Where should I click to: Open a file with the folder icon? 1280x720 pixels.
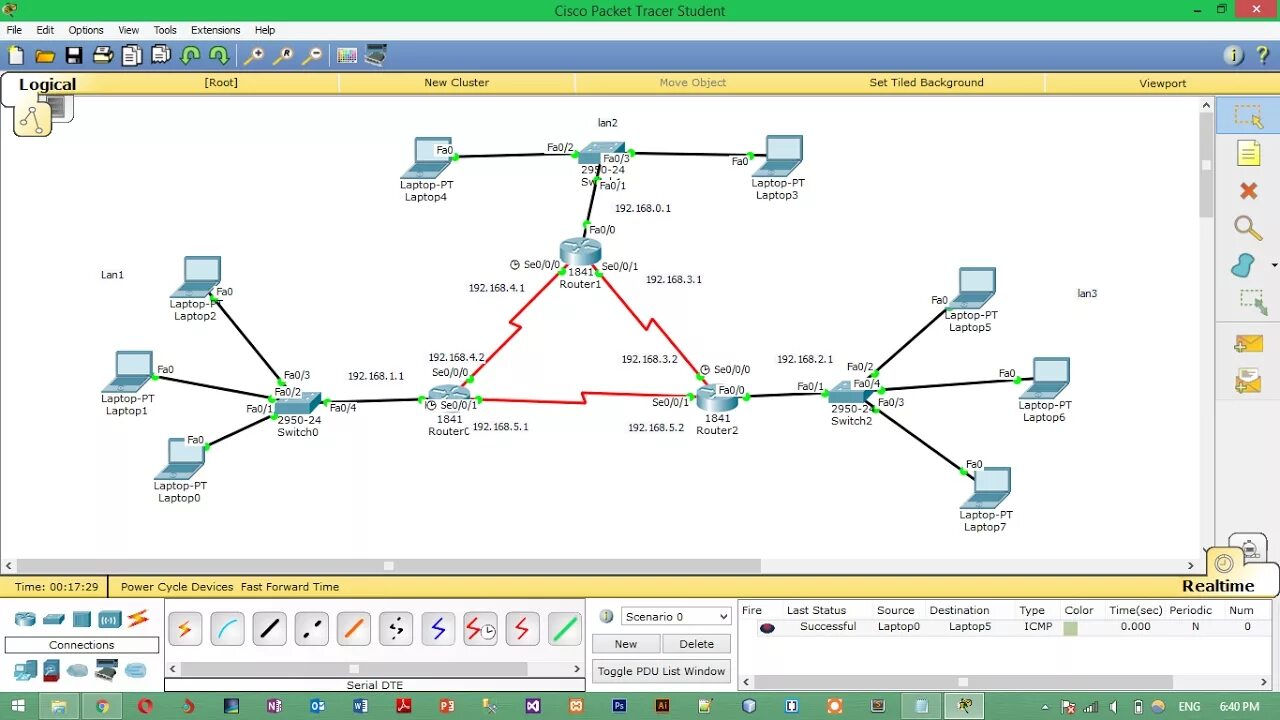(45, 56)
